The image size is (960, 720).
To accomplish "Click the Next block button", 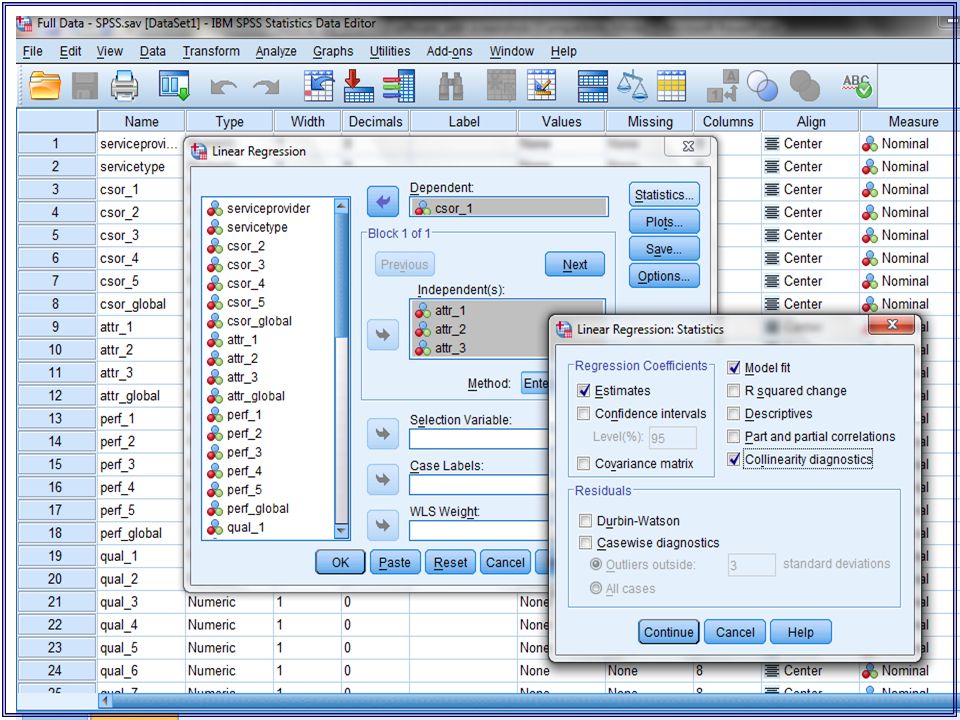I will click(575, 264).
